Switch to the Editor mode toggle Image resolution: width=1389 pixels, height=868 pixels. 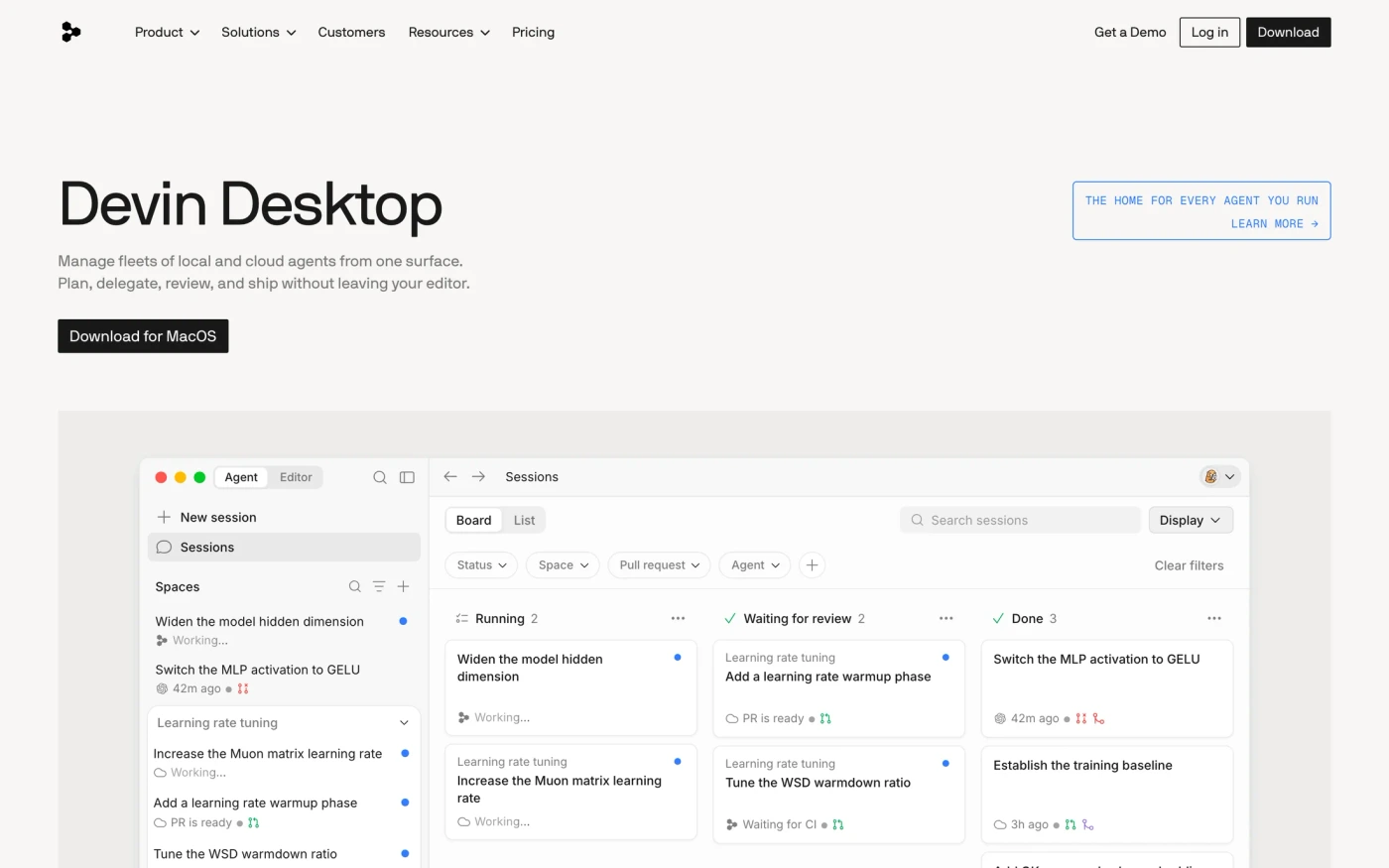tap(296, 477)
